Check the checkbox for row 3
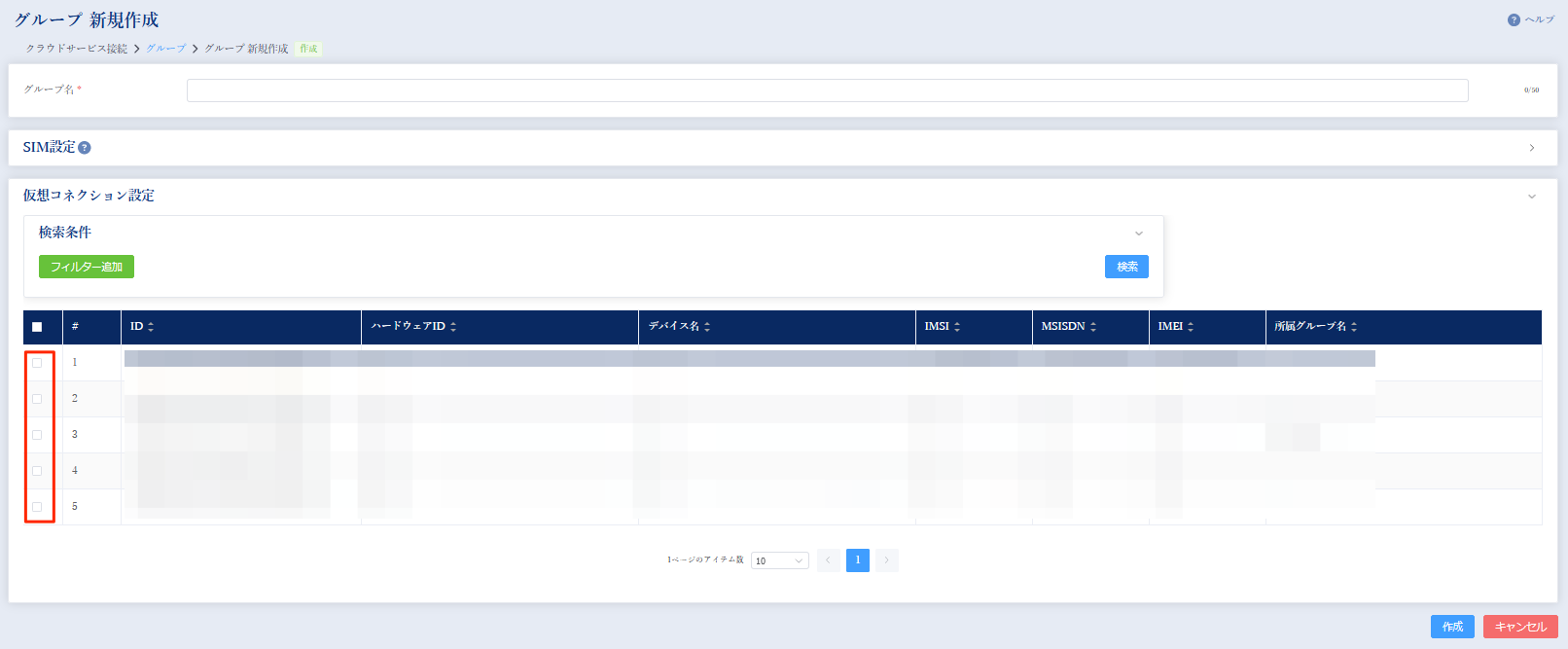 (37, 435)
